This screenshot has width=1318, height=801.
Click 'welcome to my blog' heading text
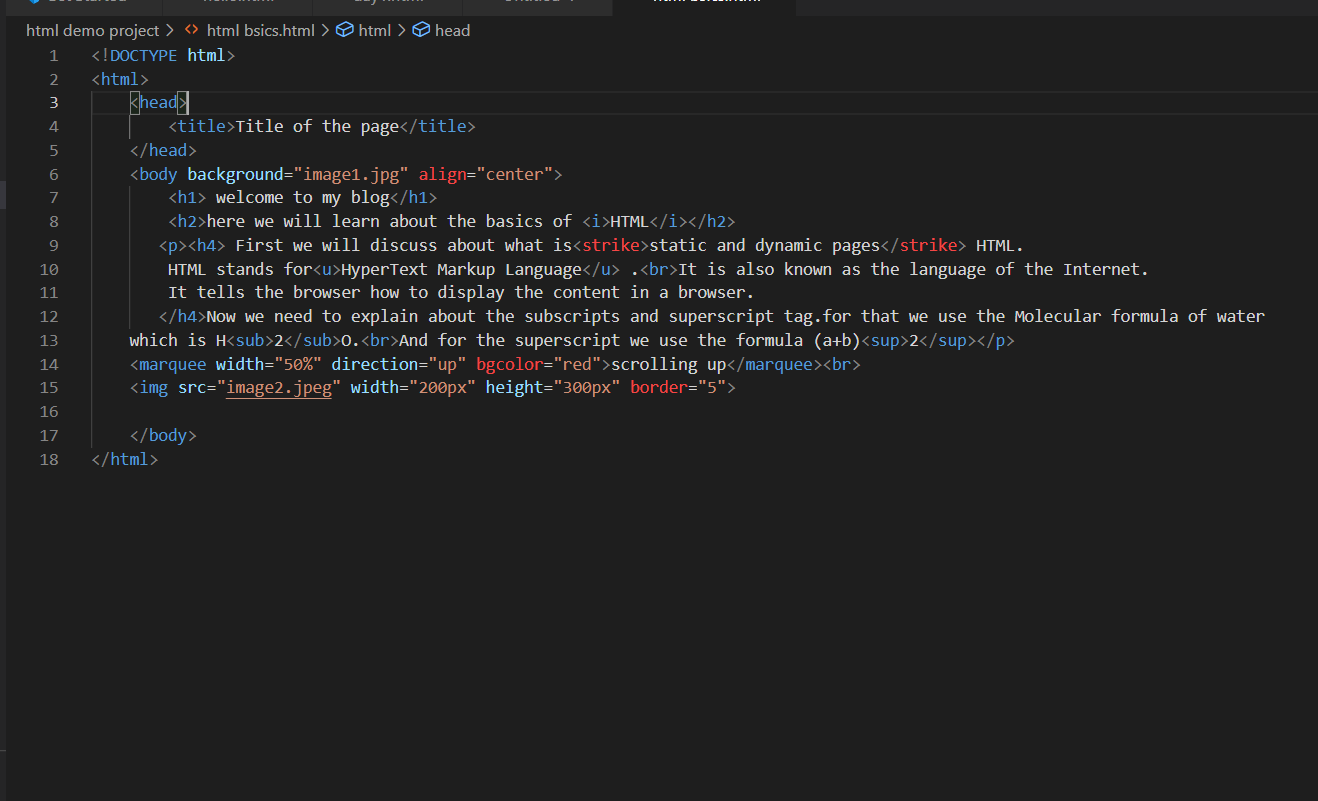click(303, 197)
